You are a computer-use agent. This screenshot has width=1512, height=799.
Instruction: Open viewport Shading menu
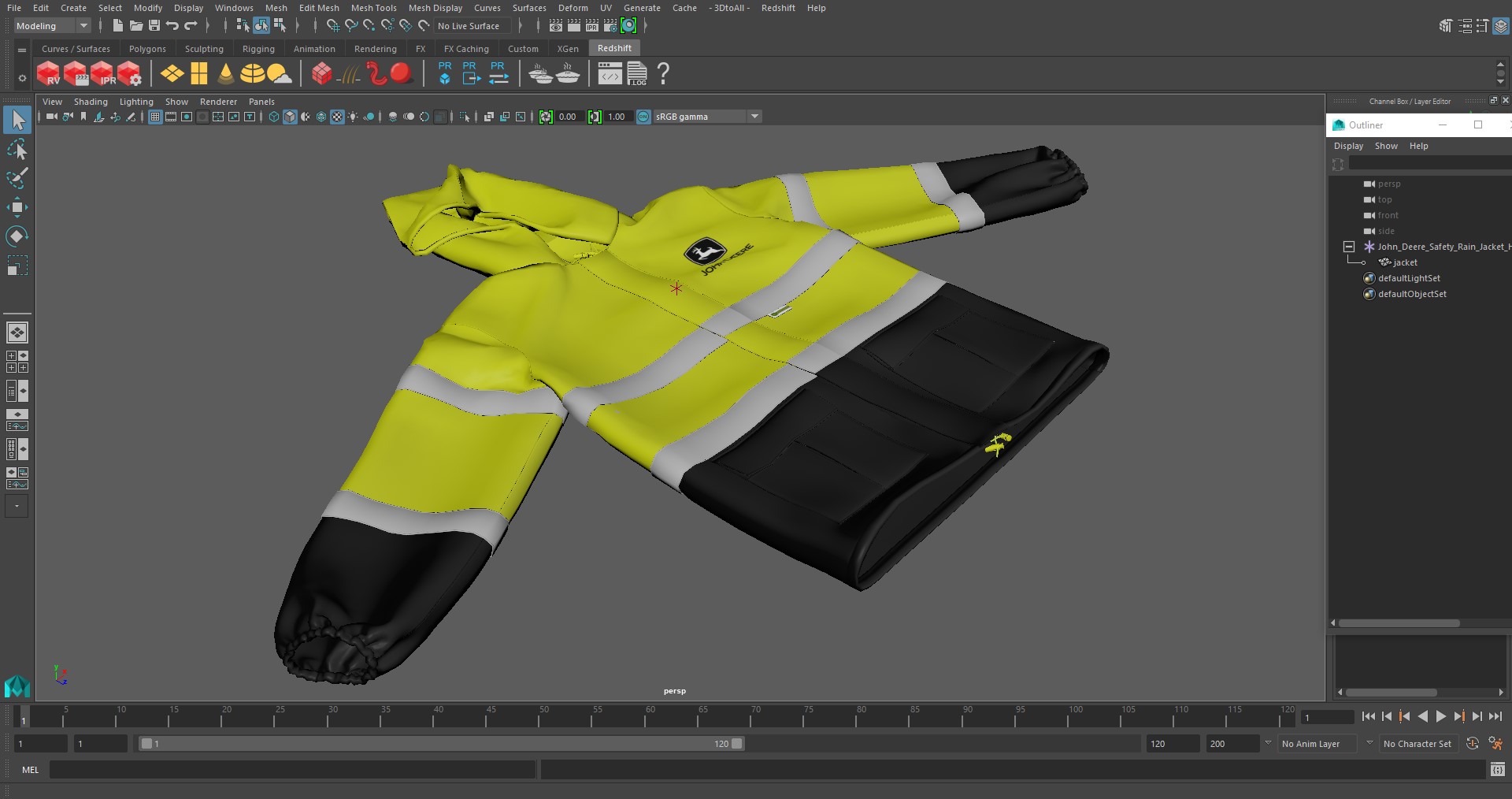(91, 102)
